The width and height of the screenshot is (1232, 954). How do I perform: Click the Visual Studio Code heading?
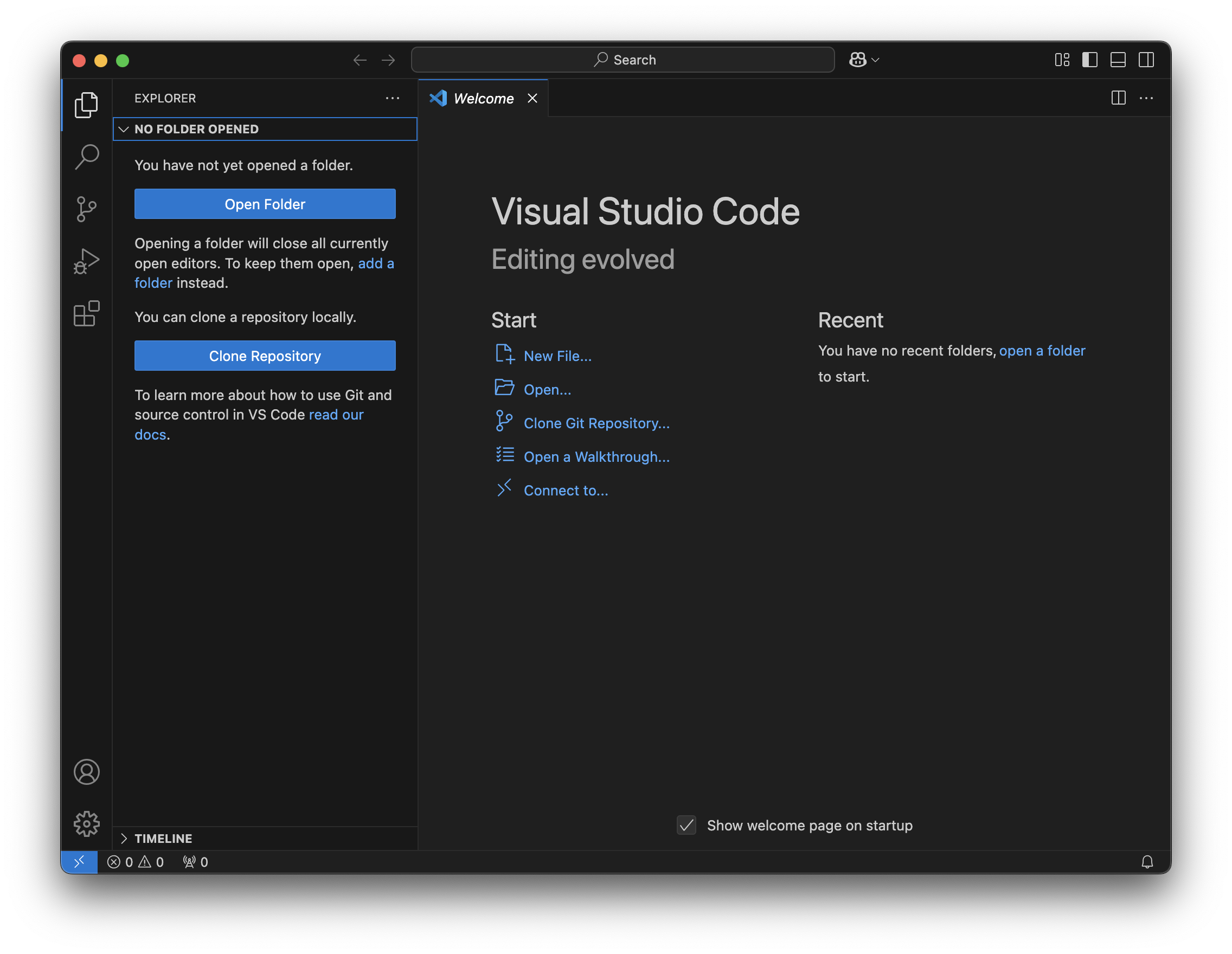pyautogui.click(x=645, y=211)
